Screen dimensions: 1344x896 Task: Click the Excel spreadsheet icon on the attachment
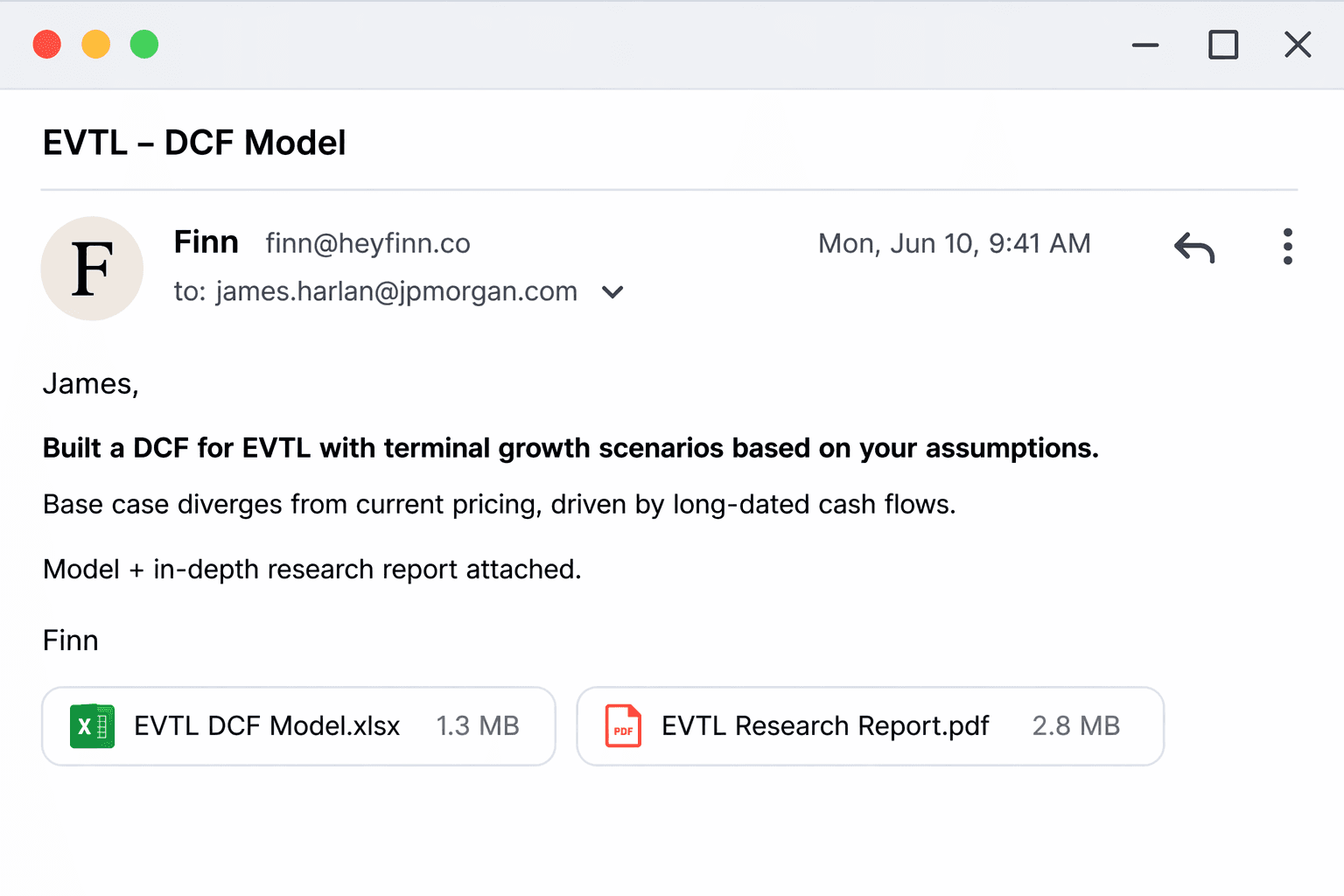coord(92,726)
